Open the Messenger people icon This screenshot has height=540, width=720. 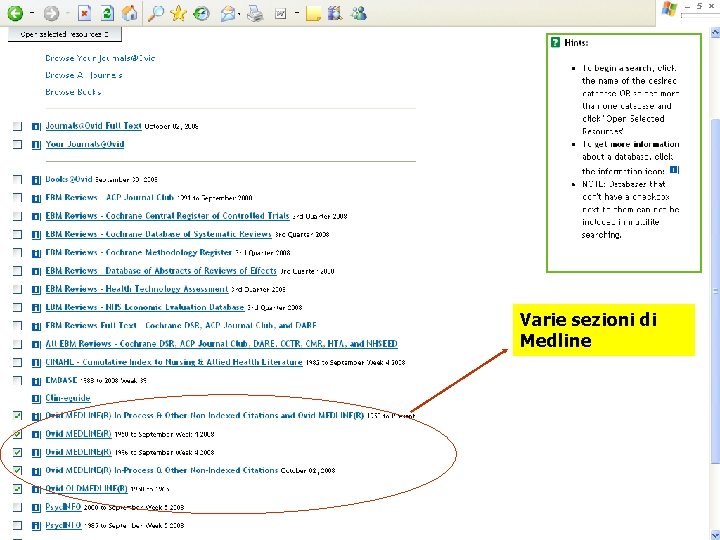pyautogui.click(x=358, y=13)
